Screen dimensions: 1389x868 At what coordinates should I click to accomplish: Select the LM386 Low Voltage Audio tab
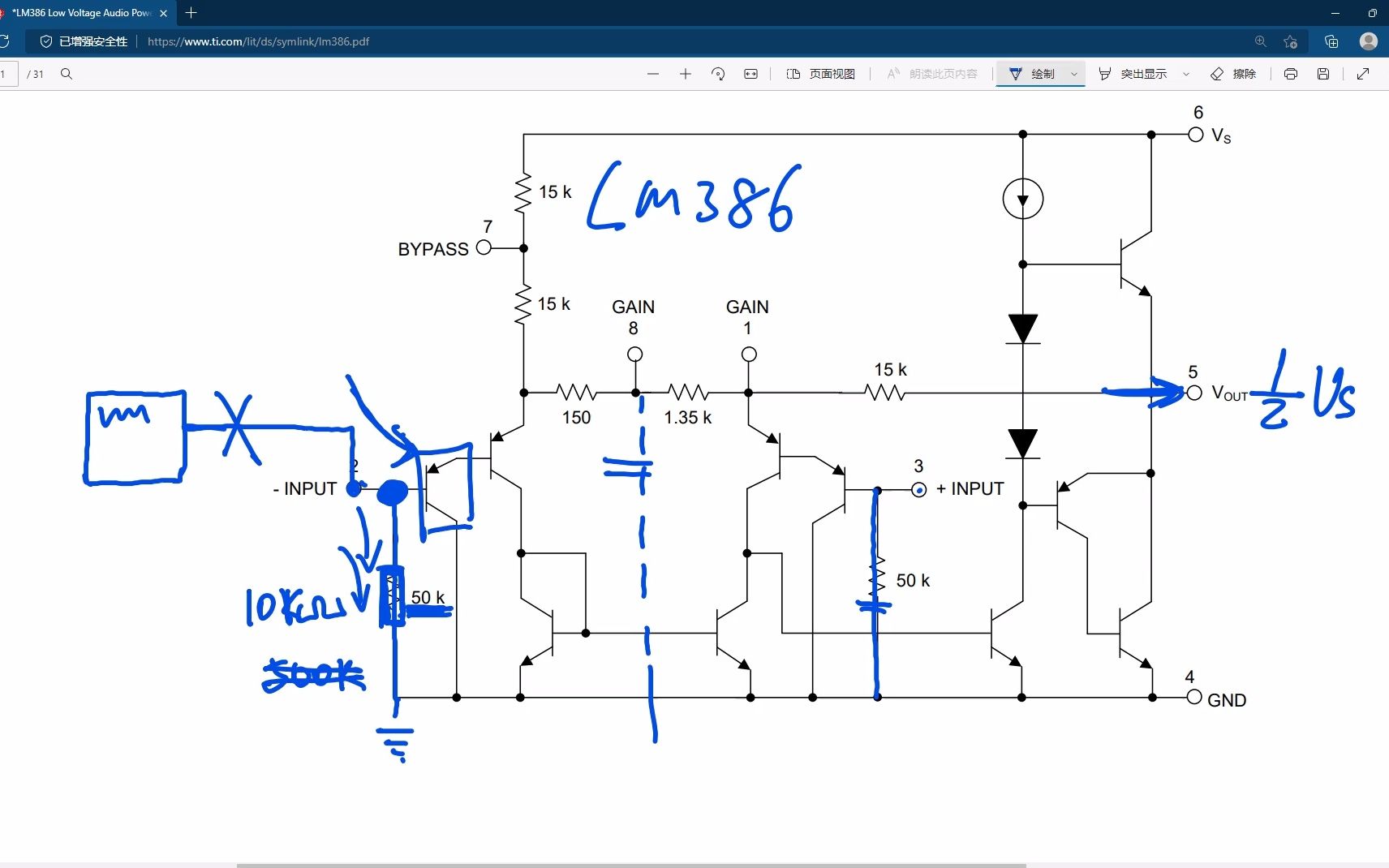click(80, 13)
